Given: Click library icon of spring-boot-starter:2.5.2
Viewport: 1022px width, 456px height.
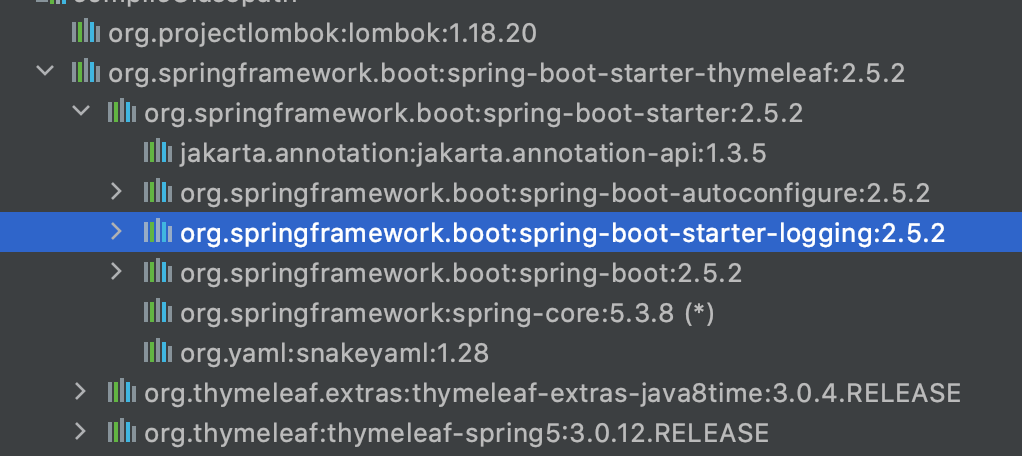Looking at the screenshot, I should [x=122, y=112].
